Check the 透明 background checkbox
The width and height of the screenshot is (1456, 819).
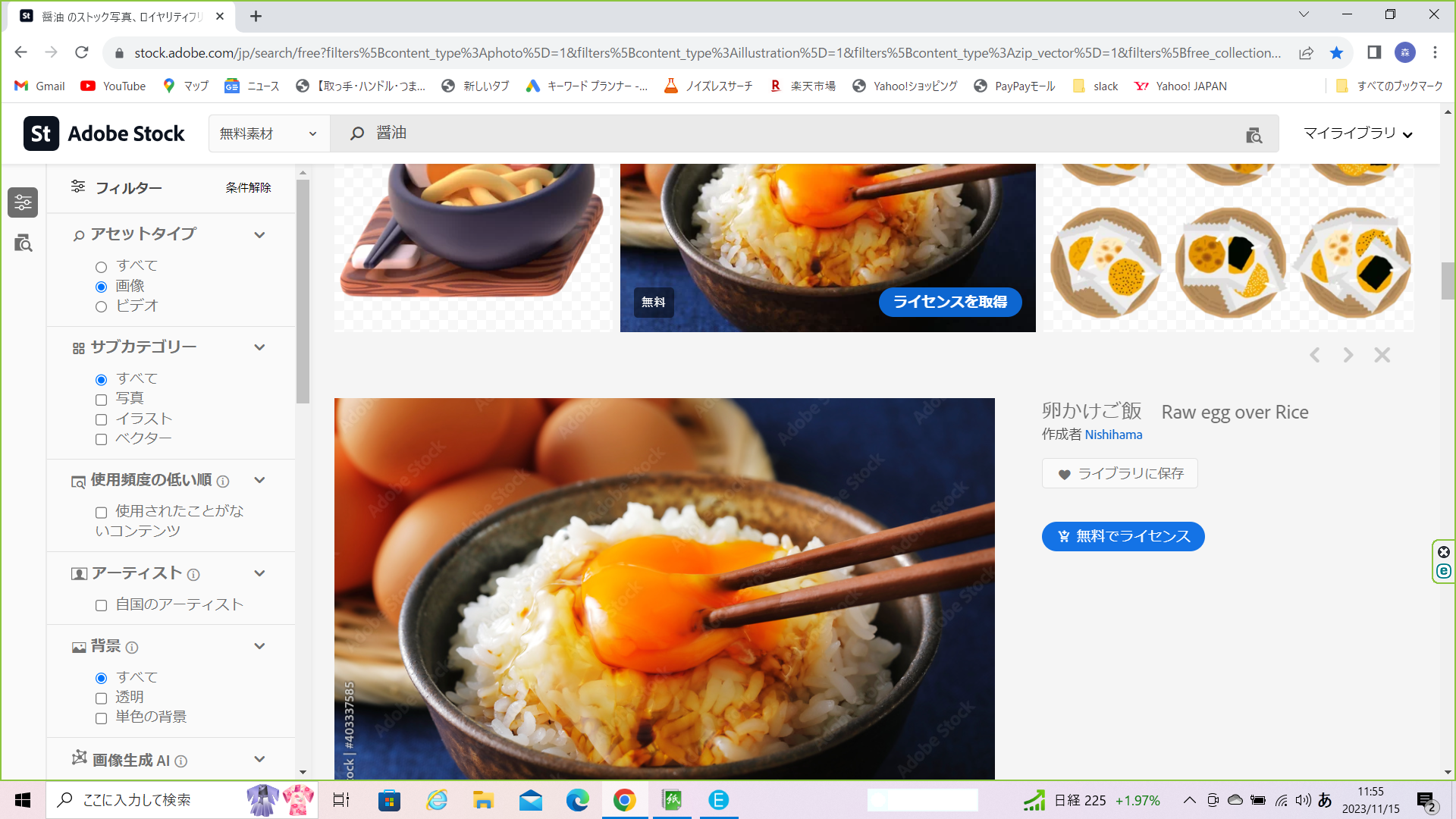[x=101, y=698]
